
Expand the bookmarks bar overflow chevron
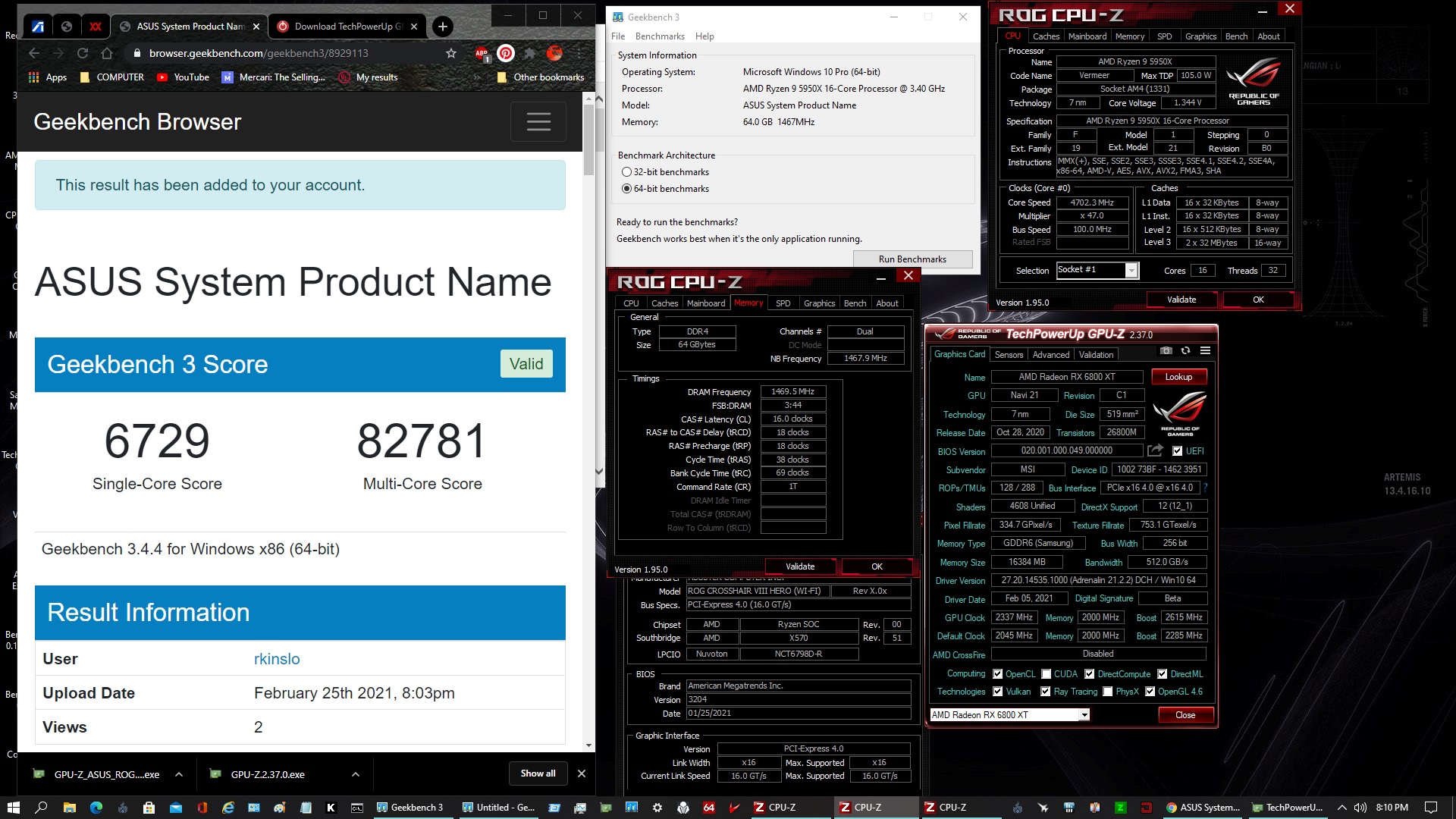pyautogui.click(x=477, y=77)
